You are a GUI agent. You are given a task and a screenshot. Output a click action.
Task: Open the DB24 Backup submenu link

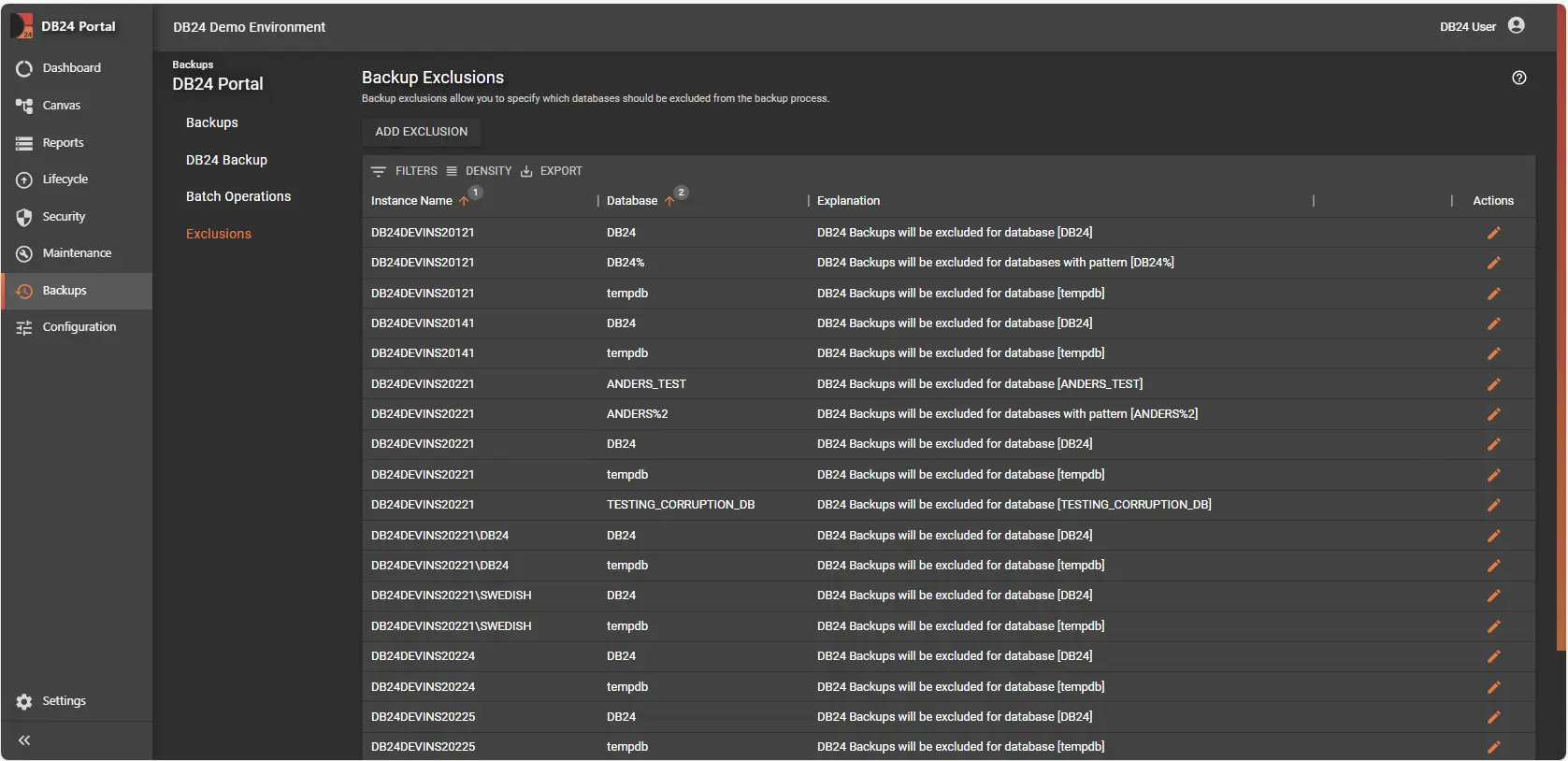226,160
